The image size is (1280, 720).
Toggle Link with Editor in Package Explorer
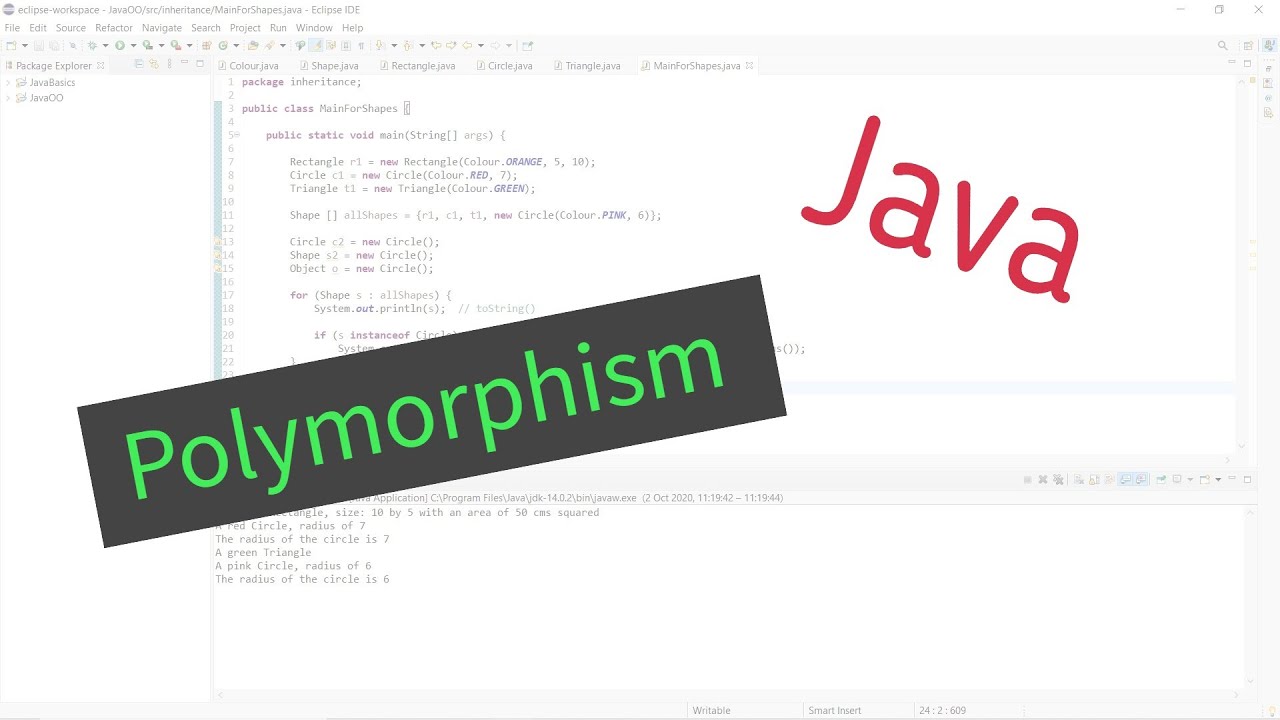tap(154, 64)
